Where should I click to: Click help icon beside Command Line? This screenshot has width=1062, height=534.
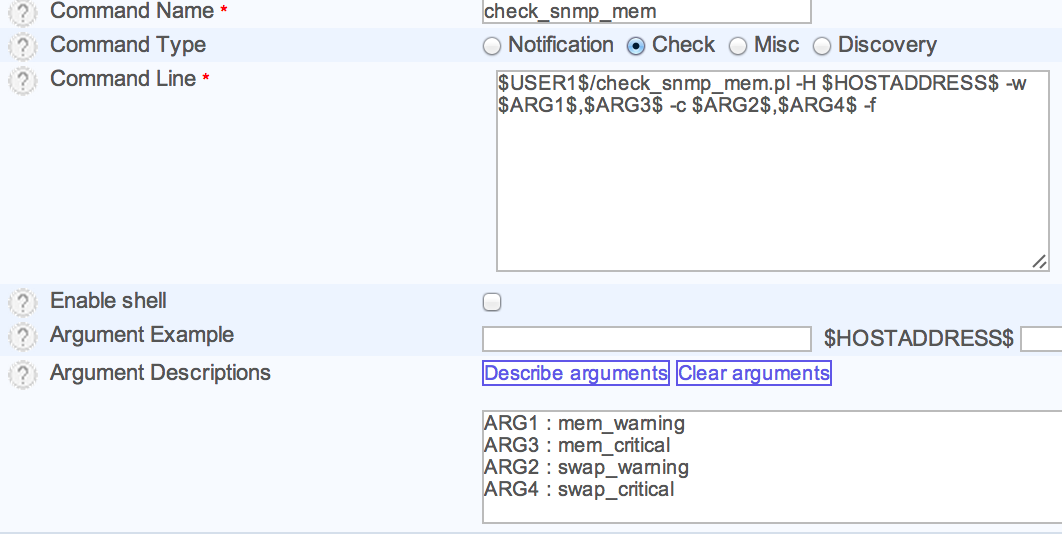tap(22, 80)
